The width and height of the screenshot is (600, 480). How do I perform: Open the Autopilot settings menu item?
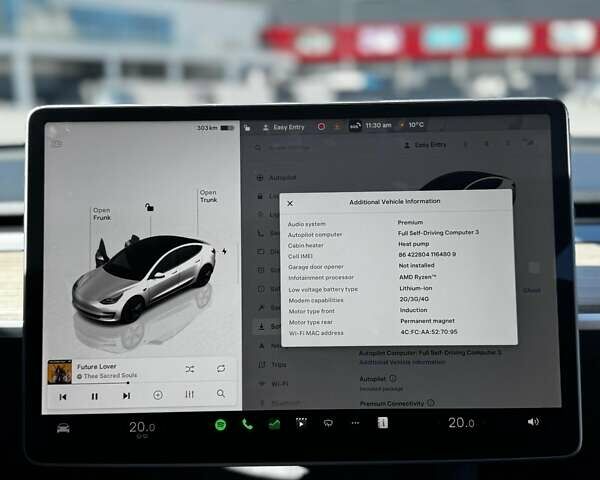[276, 178]
